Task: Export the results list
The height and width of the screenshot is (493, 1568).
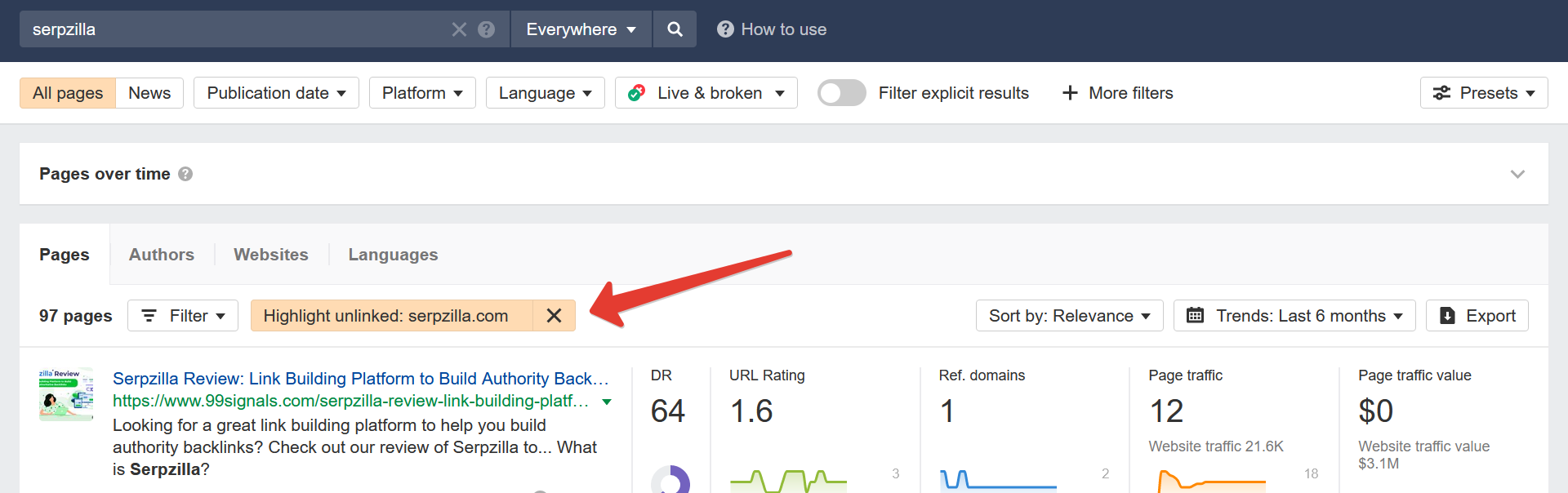Action: (1477, 316)
